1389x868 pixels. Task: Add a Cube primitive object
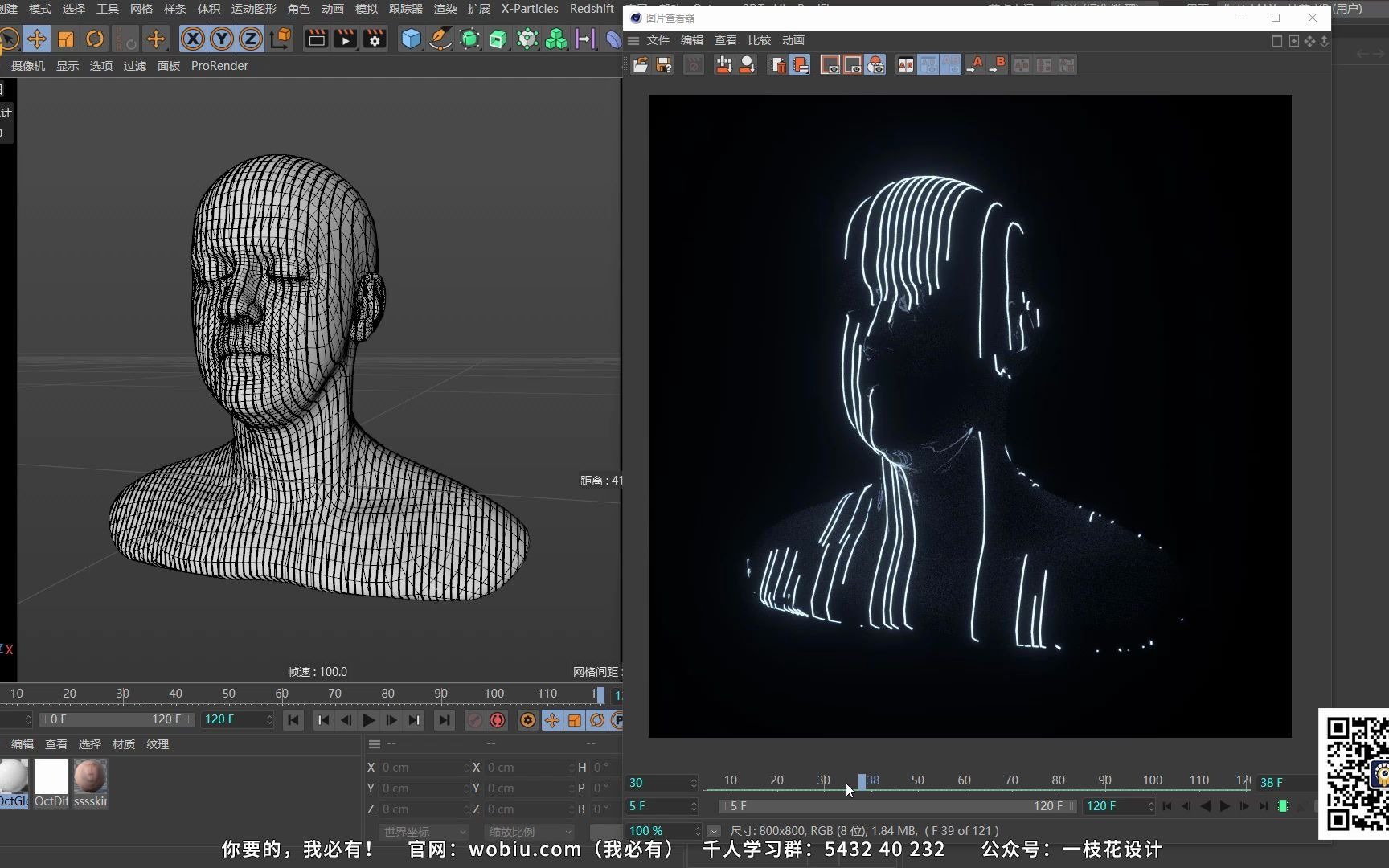[x=411, y=39]
